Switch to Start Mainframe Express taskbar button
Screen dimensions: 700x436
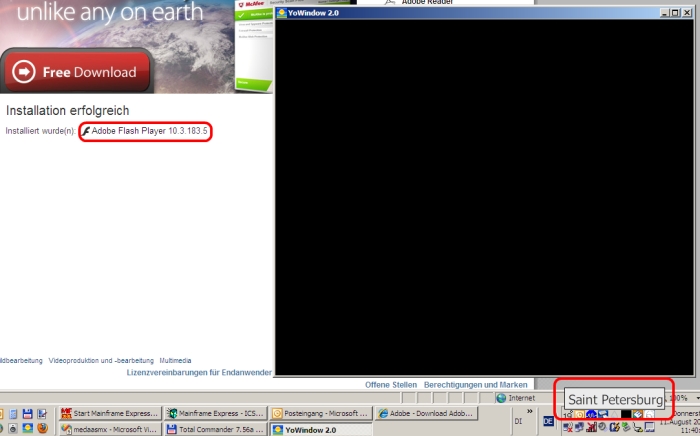point(108,413)
